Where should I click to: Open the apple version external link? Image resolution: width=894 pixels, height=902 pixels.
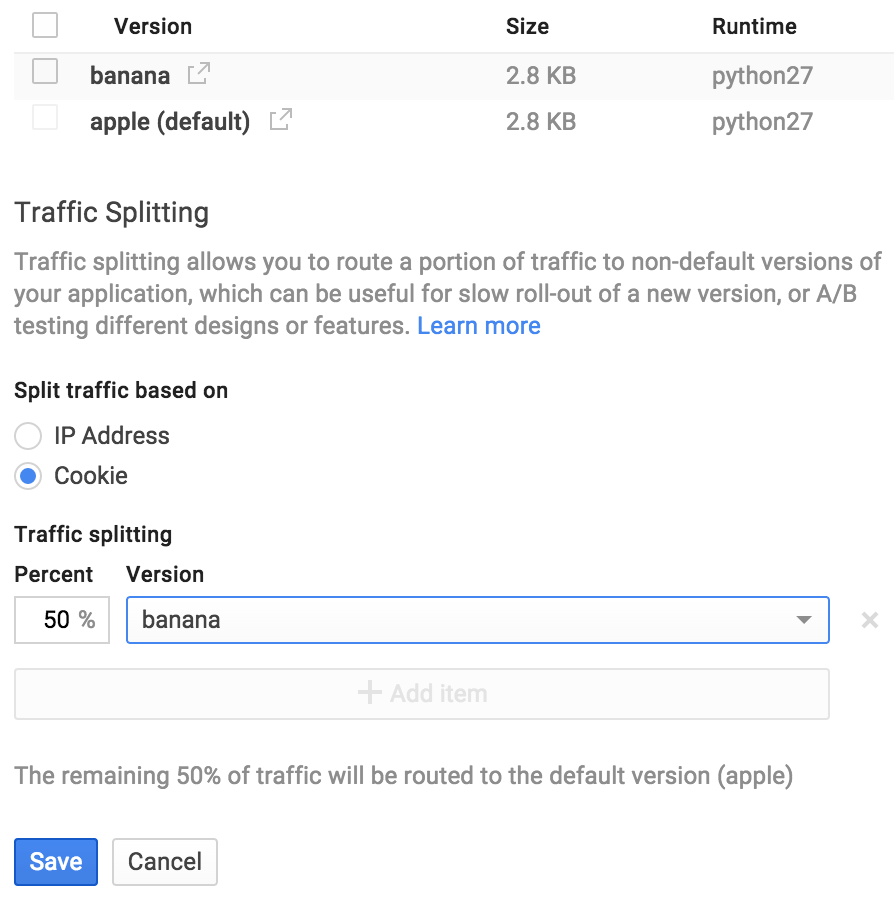[280, 120]
